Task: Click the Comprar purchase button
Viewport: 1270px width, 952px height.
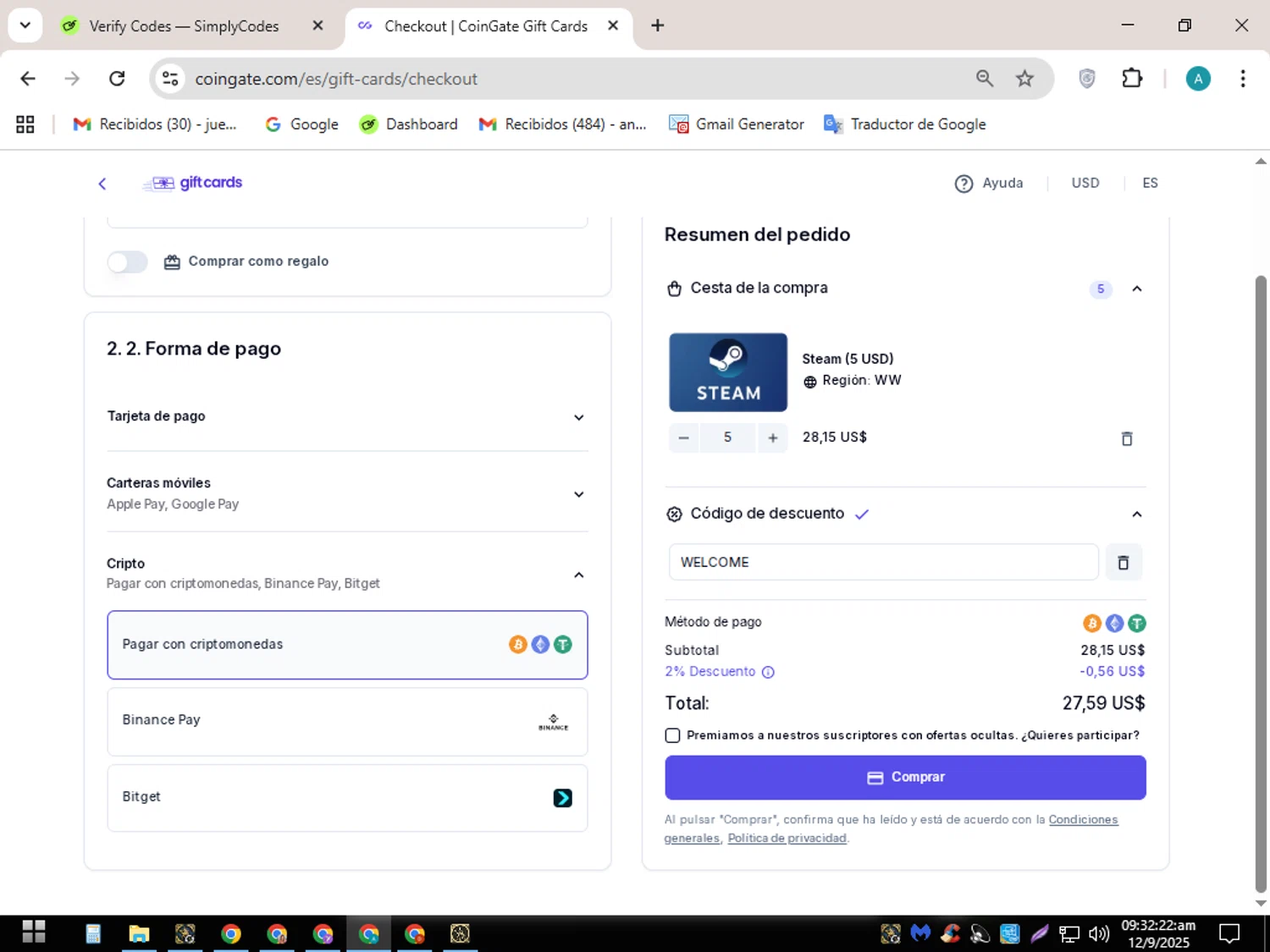Action: (905, 778)
